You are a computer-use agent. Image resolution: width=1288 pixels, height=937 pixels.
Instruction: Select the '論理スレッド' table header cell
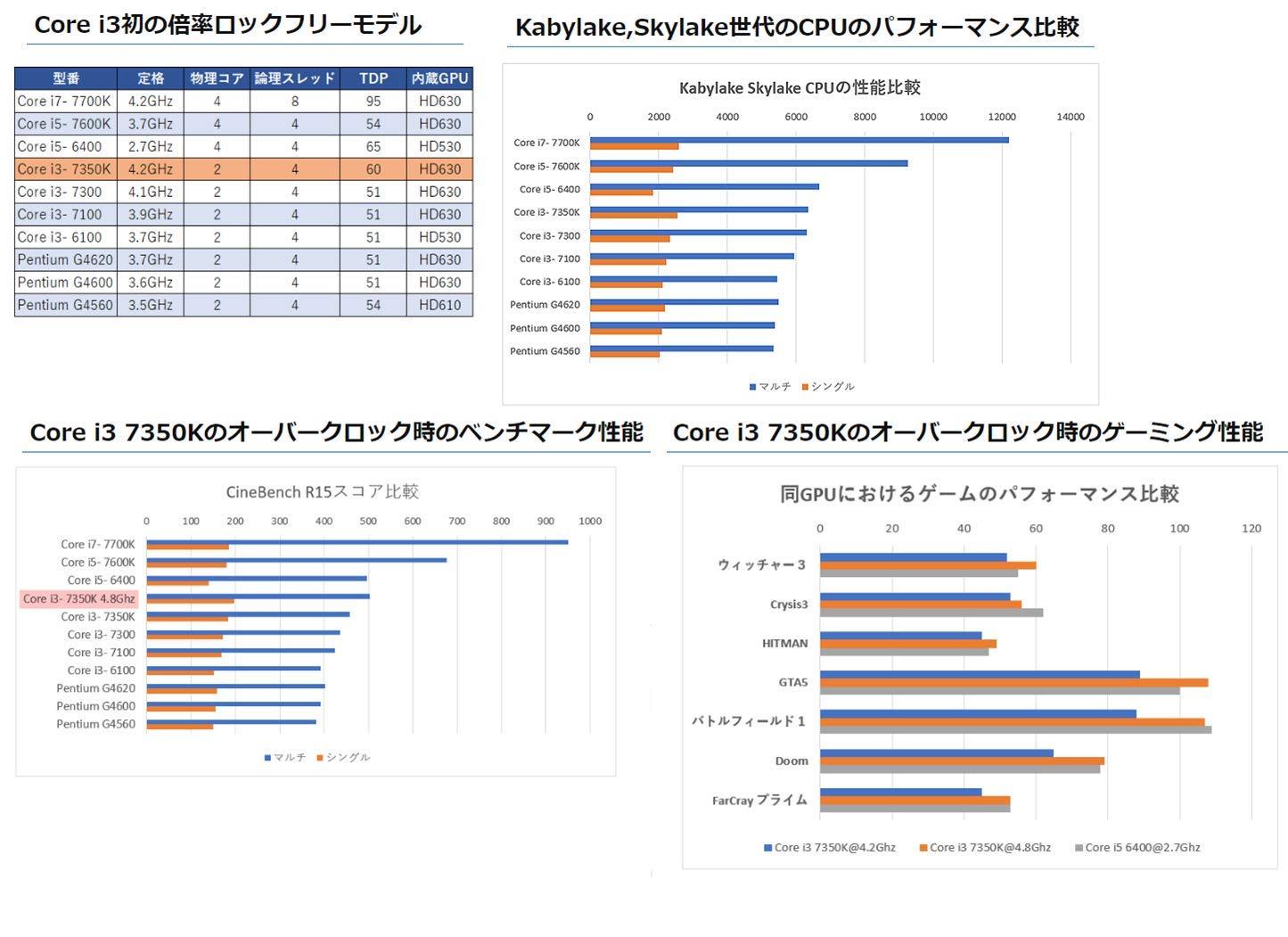coord(295,78)
